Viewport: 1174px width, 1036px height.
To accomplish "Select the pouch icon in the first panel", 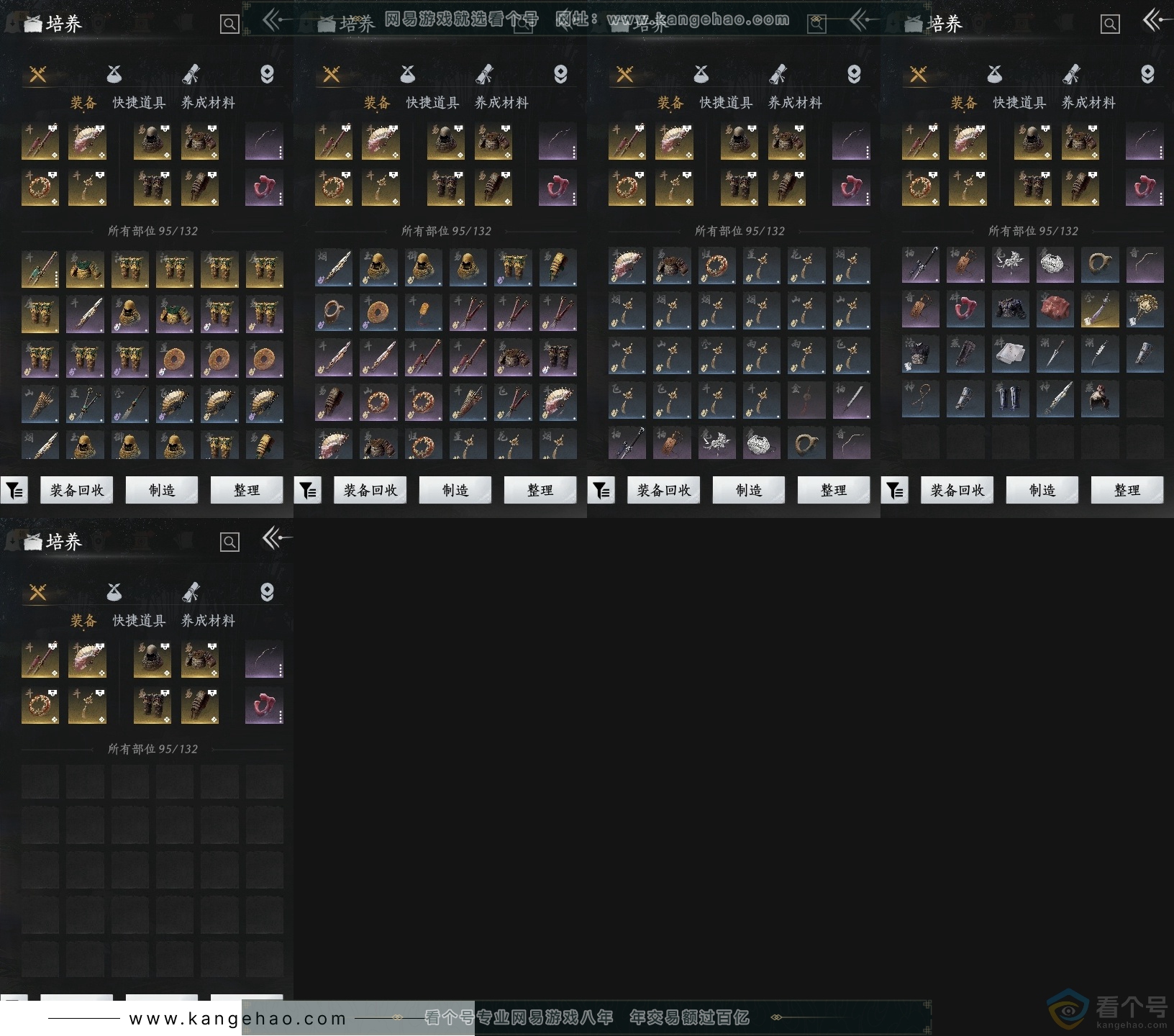I will [114, 74].
